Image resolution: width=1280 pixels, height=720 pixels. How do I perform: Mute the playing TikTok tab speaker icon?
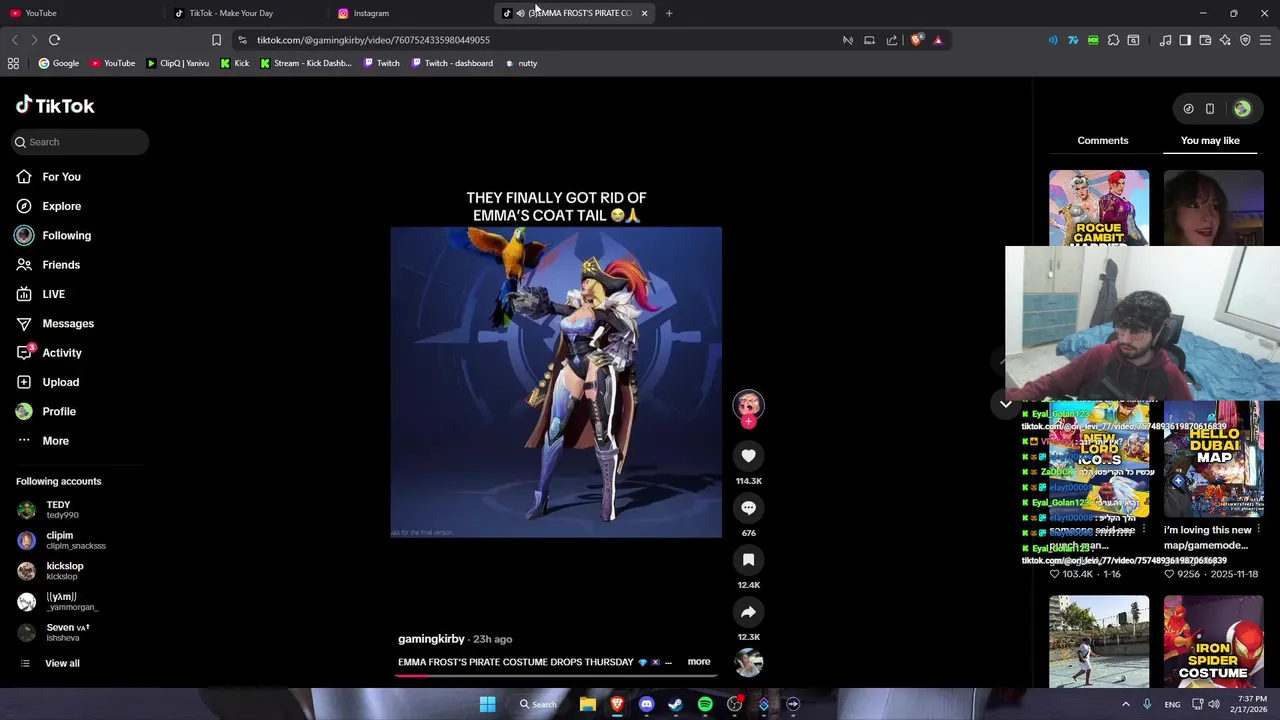coord(520,13)
